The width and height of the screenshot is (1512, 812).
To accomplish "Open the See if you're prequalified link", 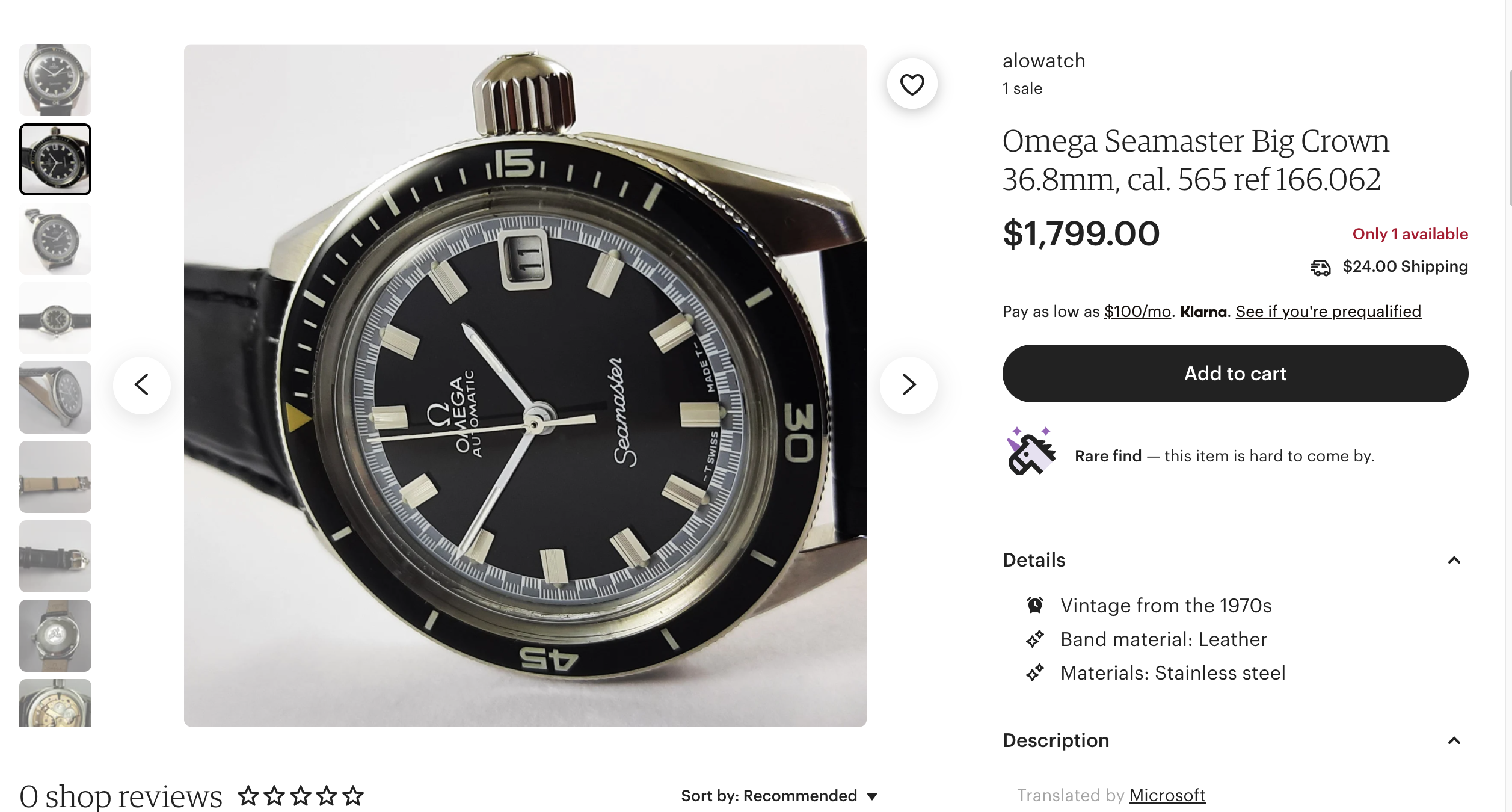I will click(x=1328, y=312).
